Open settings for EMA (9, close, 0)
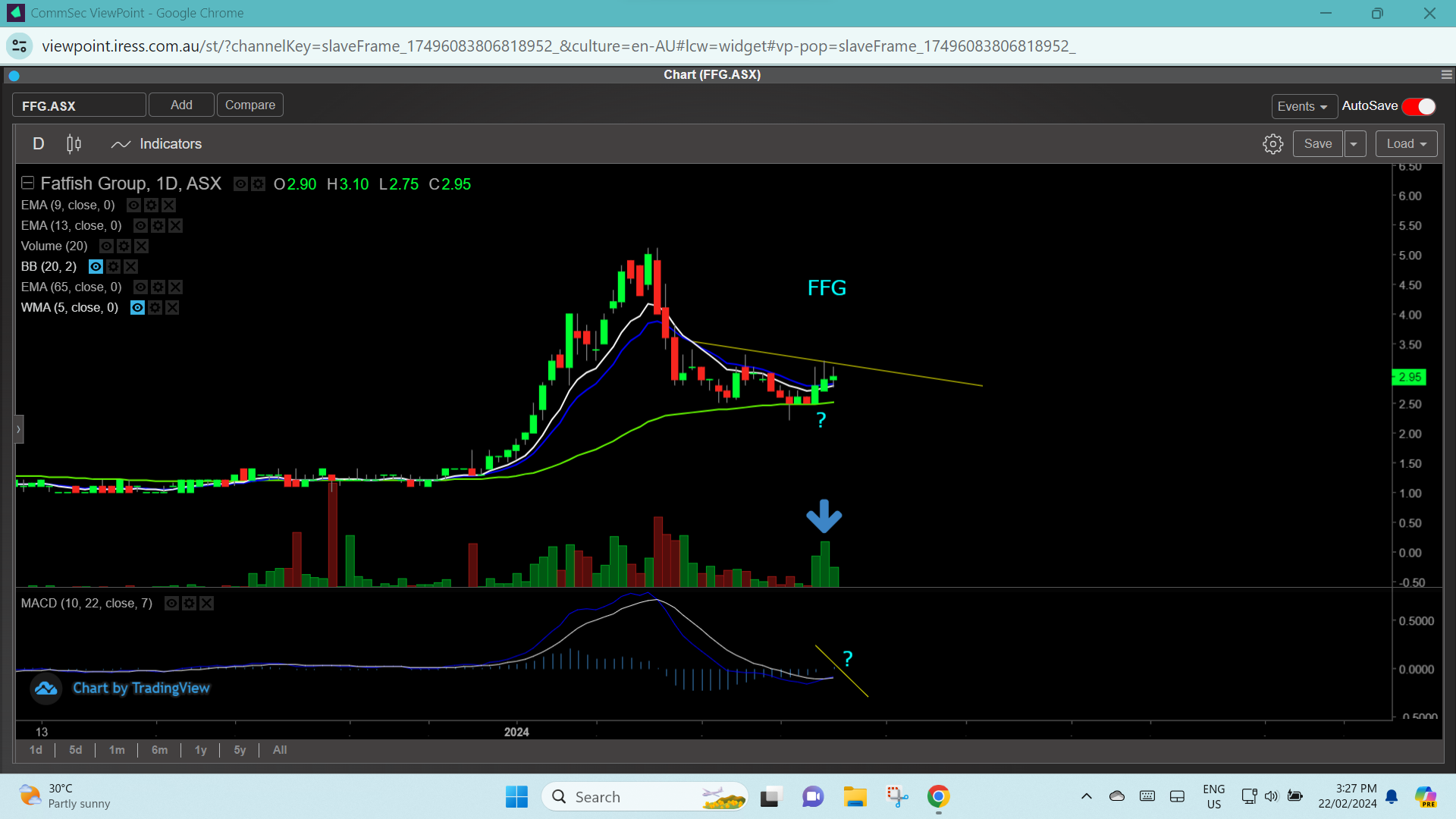 [x=151, y=206]
